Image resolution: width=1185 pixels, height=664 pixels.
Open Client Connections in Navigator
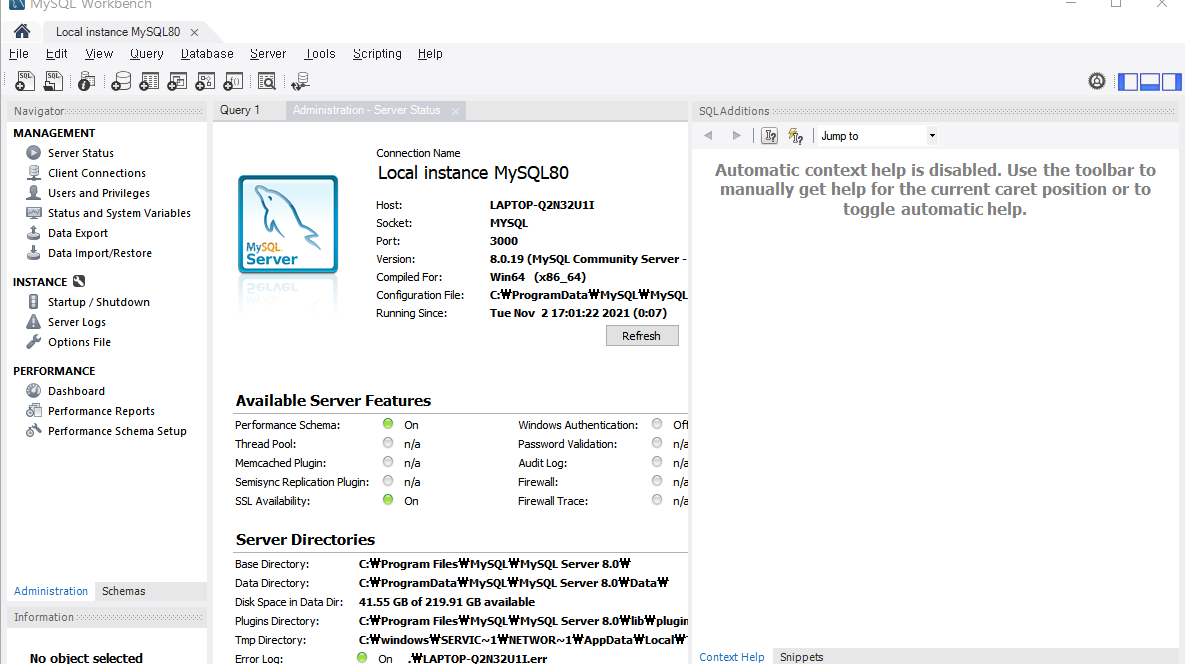[97, 173]
